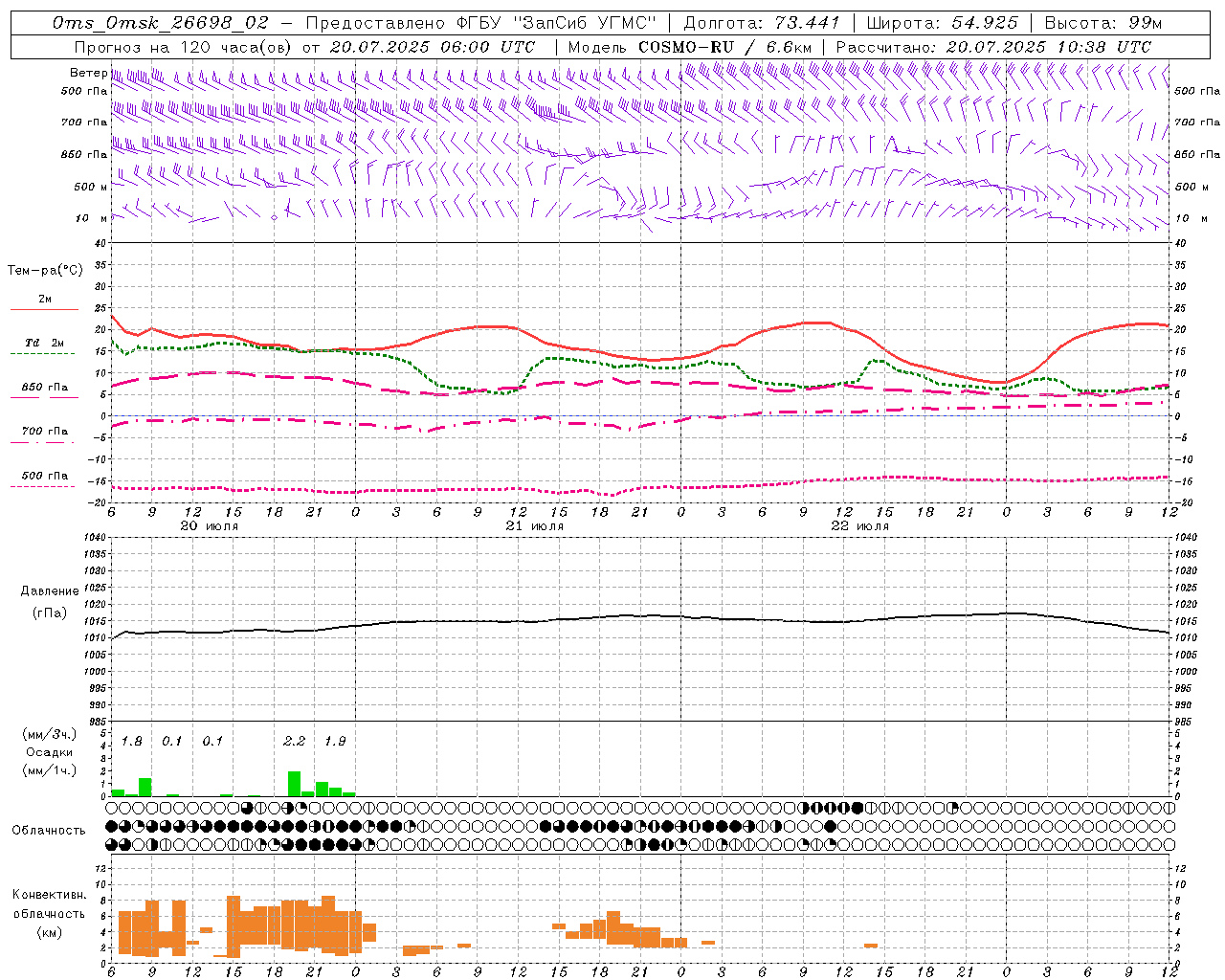1225x980 pixels.
Task: Click the Осадки precipitation label
Action: (49, 752)
